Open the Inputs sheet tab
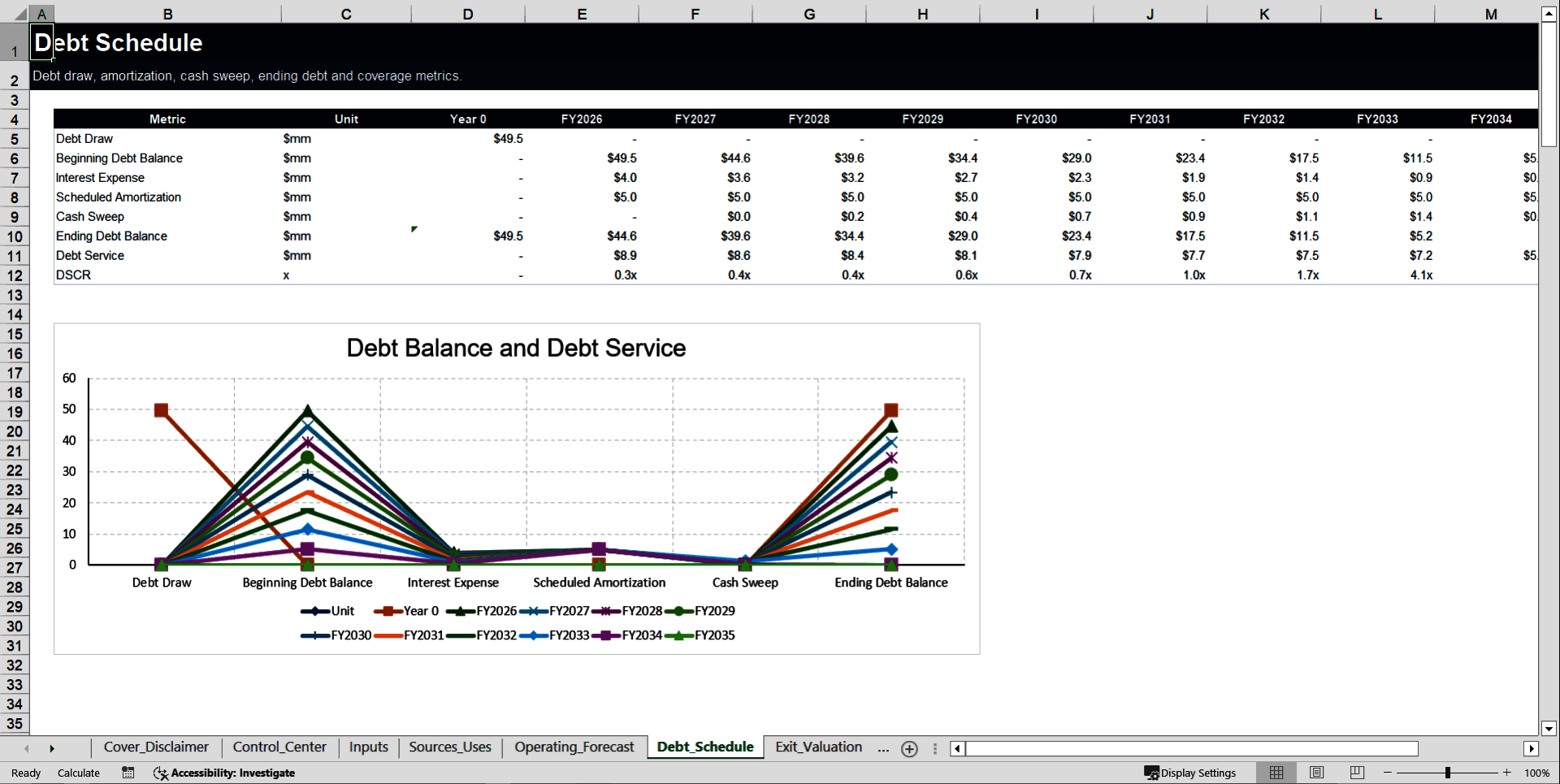The height and width of the screenshot is (784, 1560). pyautogui.click(x=369, y=747)
